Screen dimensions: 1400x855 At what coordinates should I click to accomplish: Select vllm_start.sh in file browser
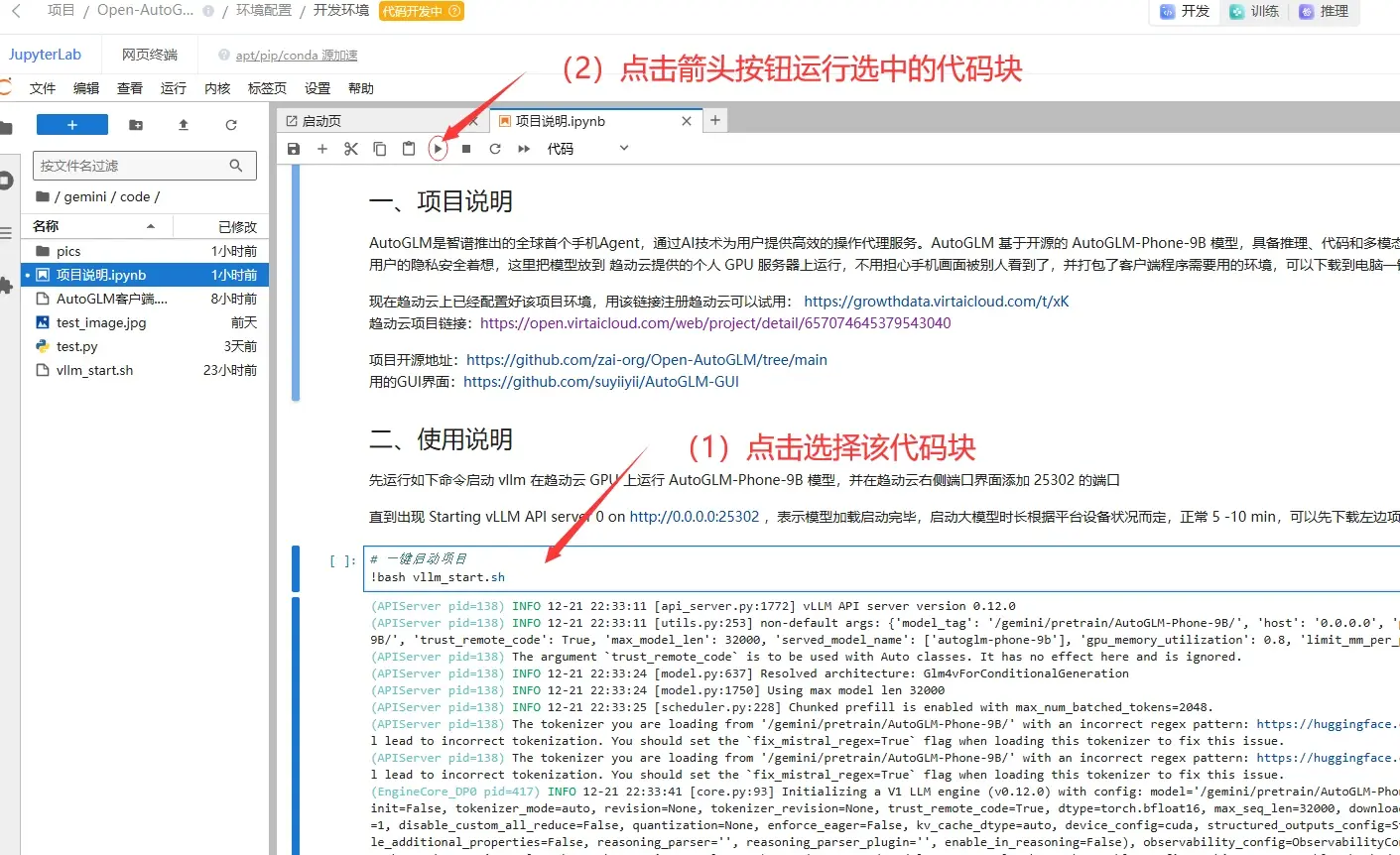tap(146, 370)
